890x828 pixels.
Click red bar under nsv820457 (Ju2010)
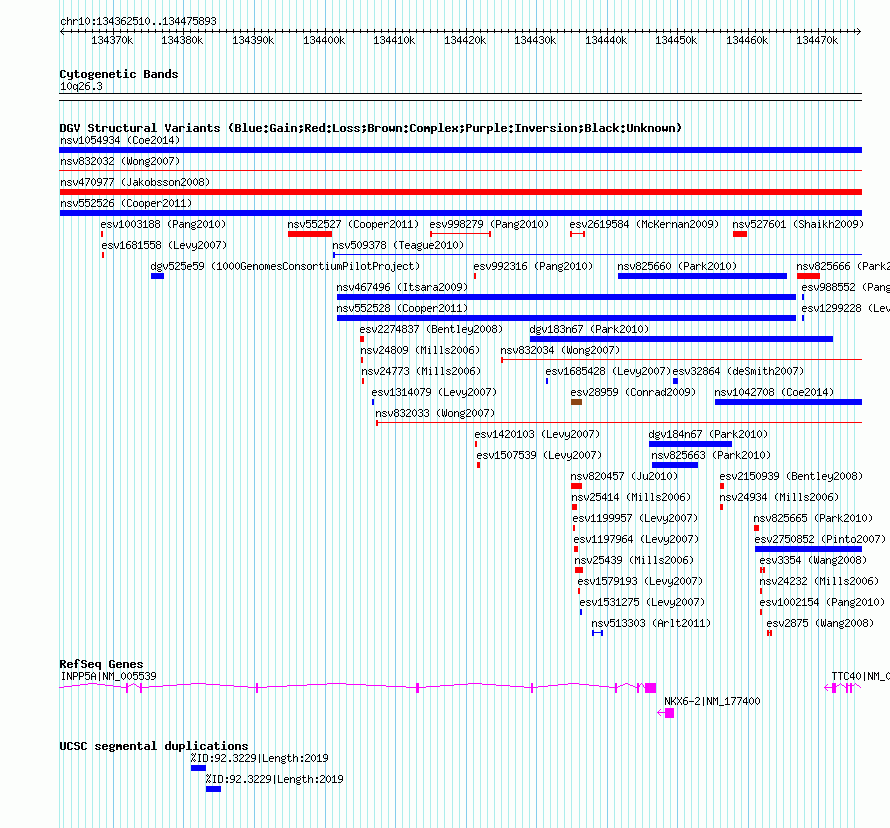(576, 486)
